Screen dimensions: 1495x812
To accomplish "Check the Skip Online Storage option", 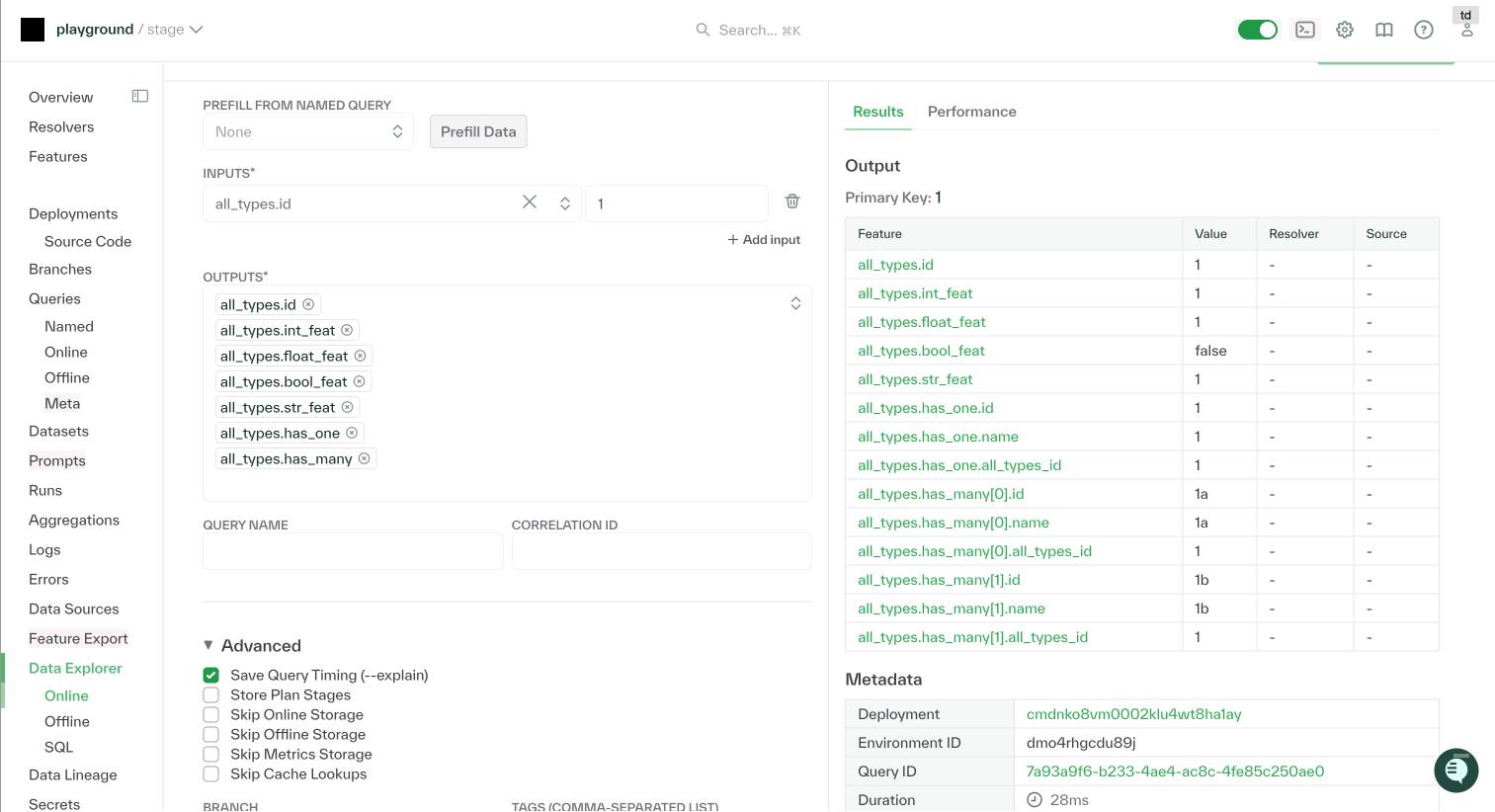I will click(210, 714).
